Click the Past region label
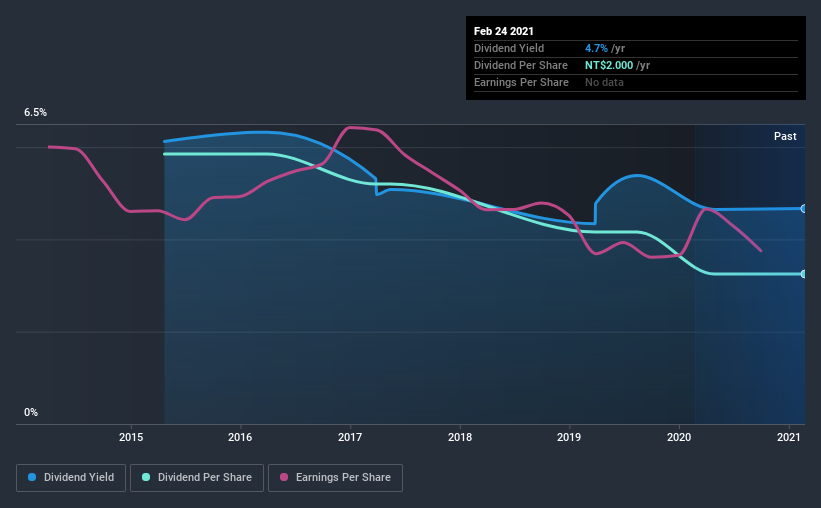 [x=785, y=136]
